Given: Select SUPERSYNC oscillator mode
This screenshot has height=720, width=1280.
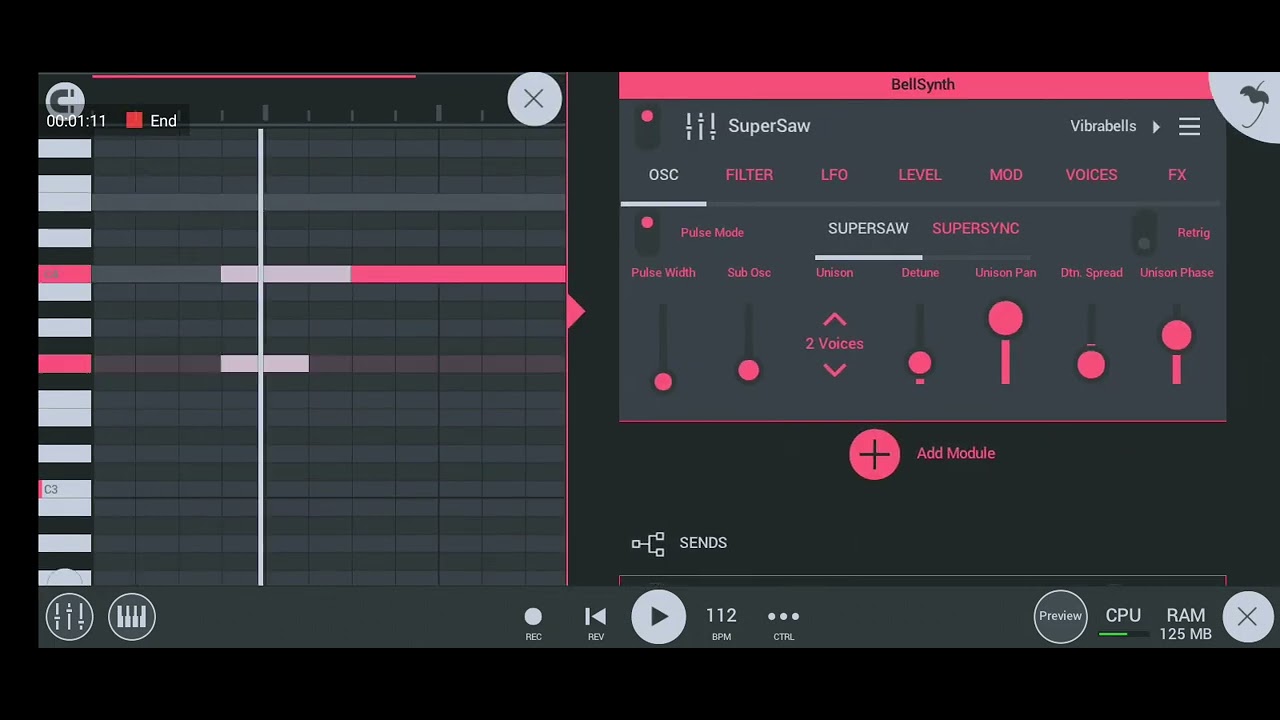Looking at the screenshot, I should coord(976,229).
